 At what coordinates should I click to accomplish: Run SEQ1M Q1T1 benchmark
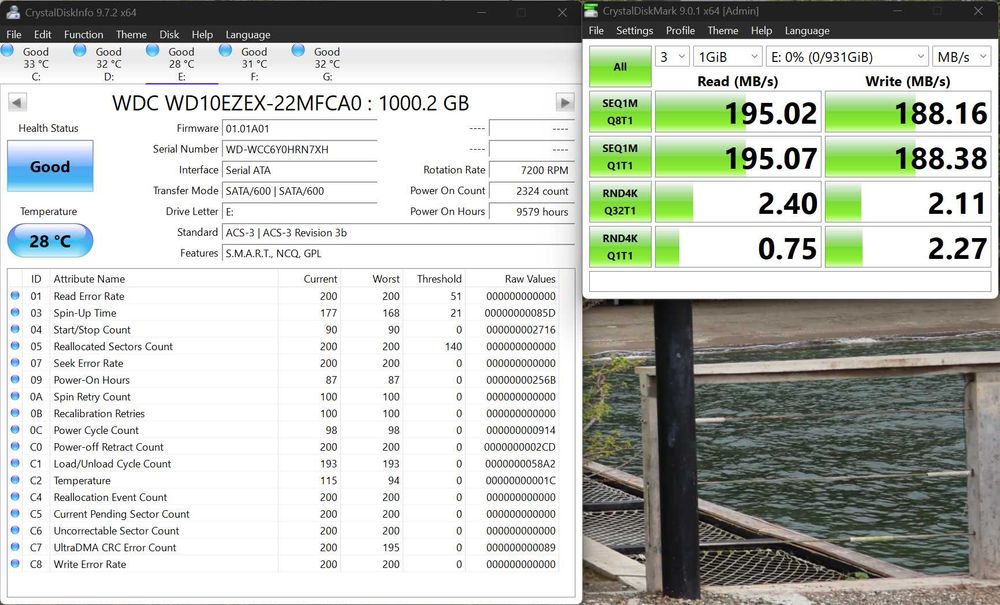tap(620, 157)
